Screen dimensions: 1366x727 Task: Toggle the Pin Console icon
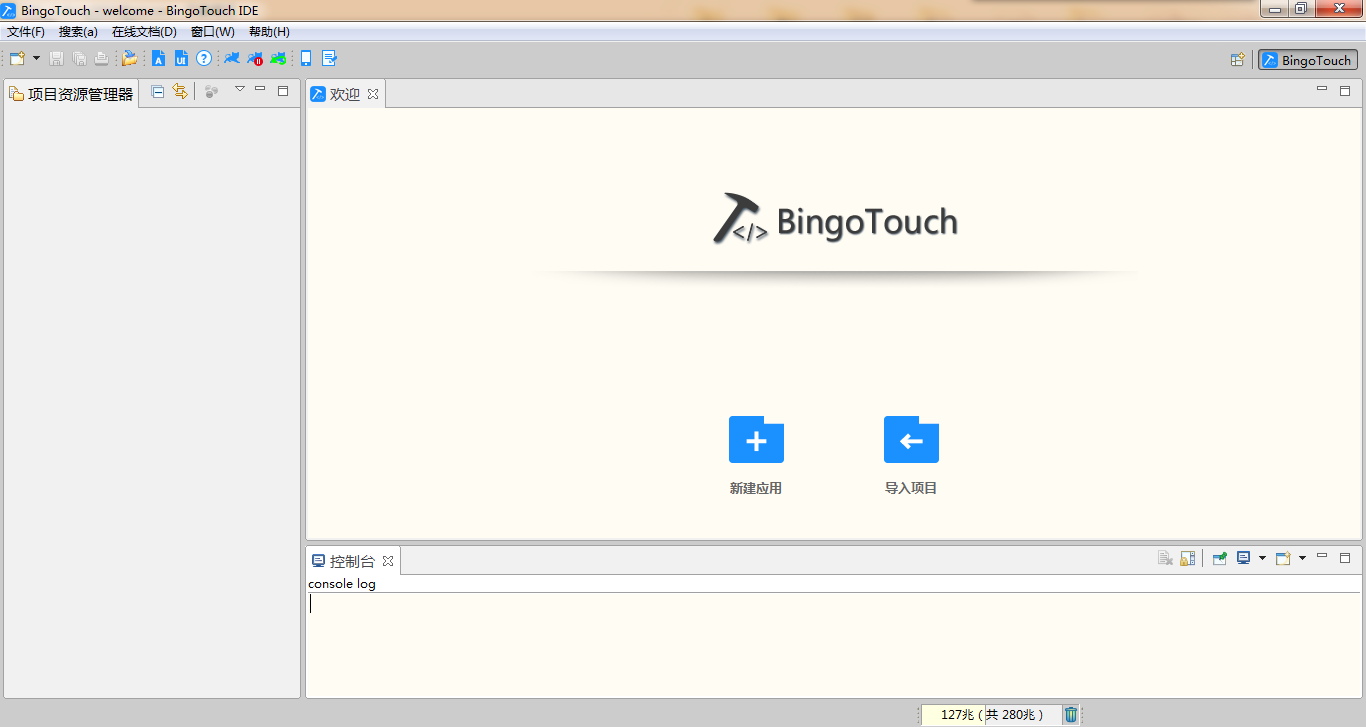coord(1220,558)
